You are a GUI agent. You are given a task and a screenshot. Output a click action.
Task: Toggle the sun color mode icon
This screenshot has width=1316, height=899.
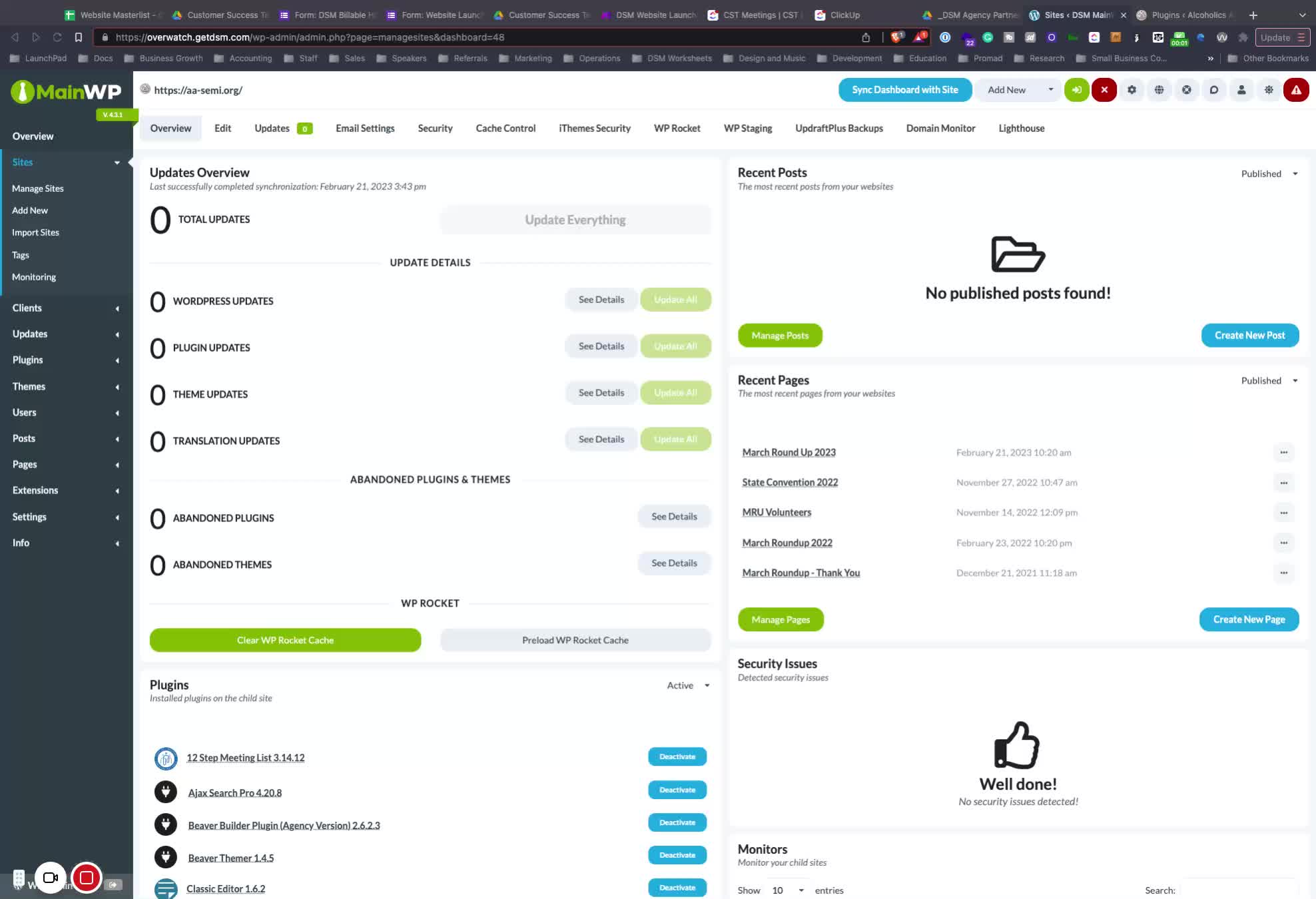(x=1268, y=90)
